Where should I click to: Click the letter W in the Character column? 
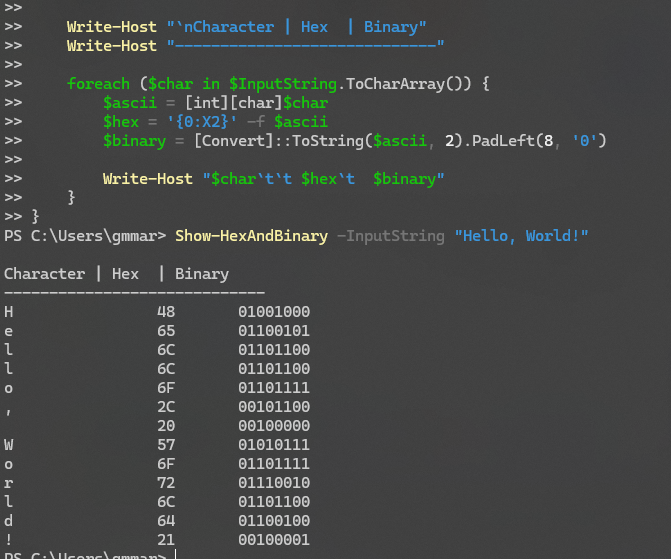pos(9,444)
